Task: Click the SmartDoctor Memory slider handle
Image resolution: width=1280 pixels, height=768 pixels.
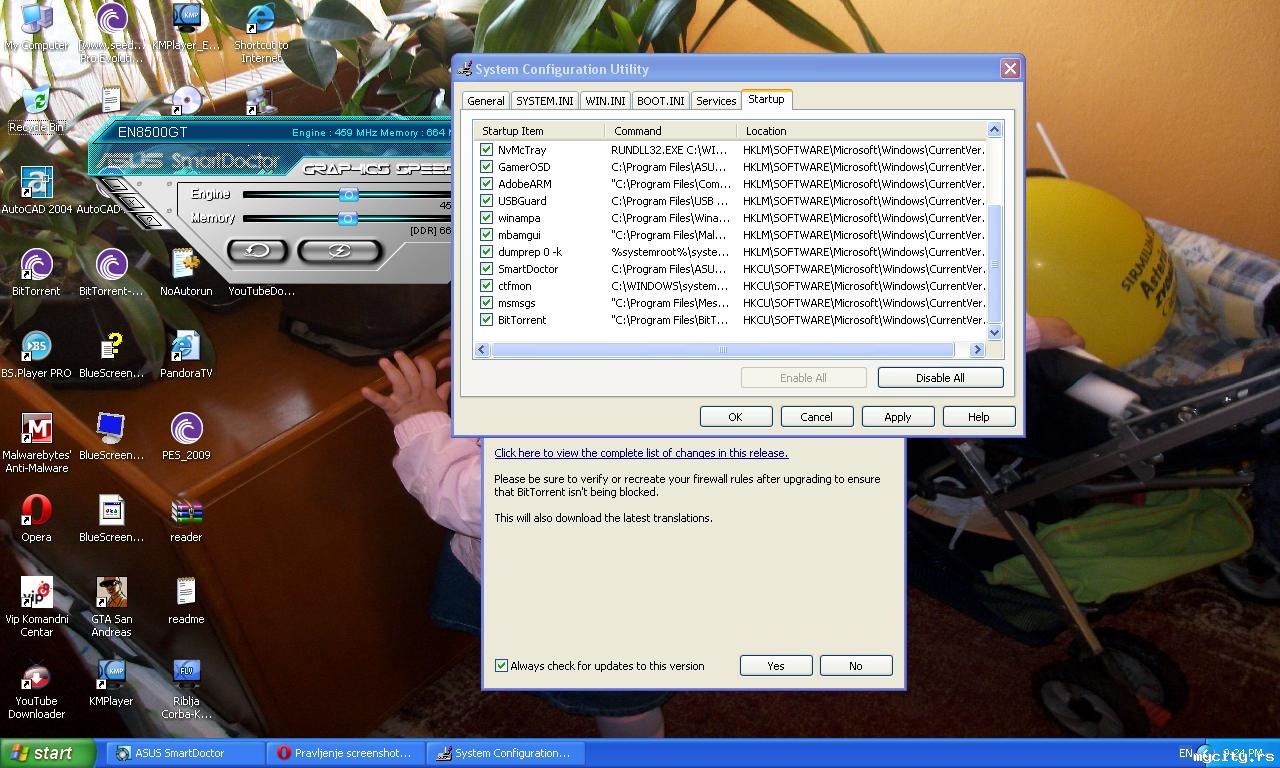Action: (x=347, y=218)
